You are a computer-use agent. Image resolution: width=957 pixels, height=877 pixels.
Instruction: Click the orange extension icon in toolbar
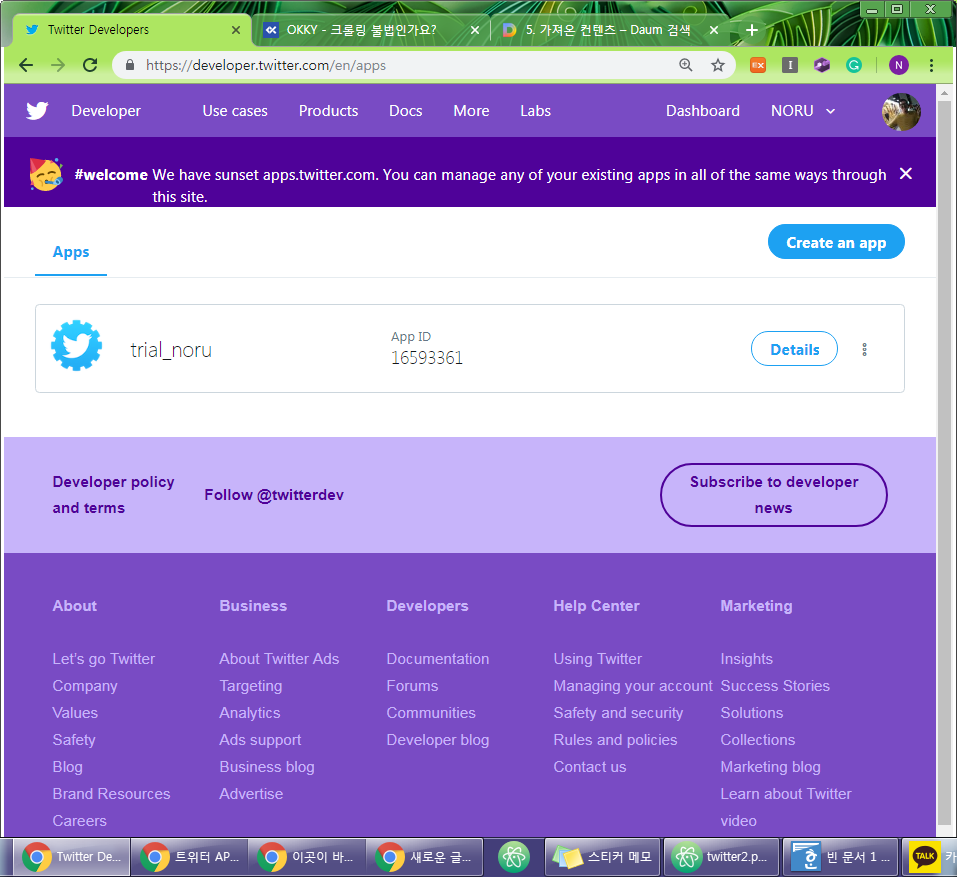(758, 65)
